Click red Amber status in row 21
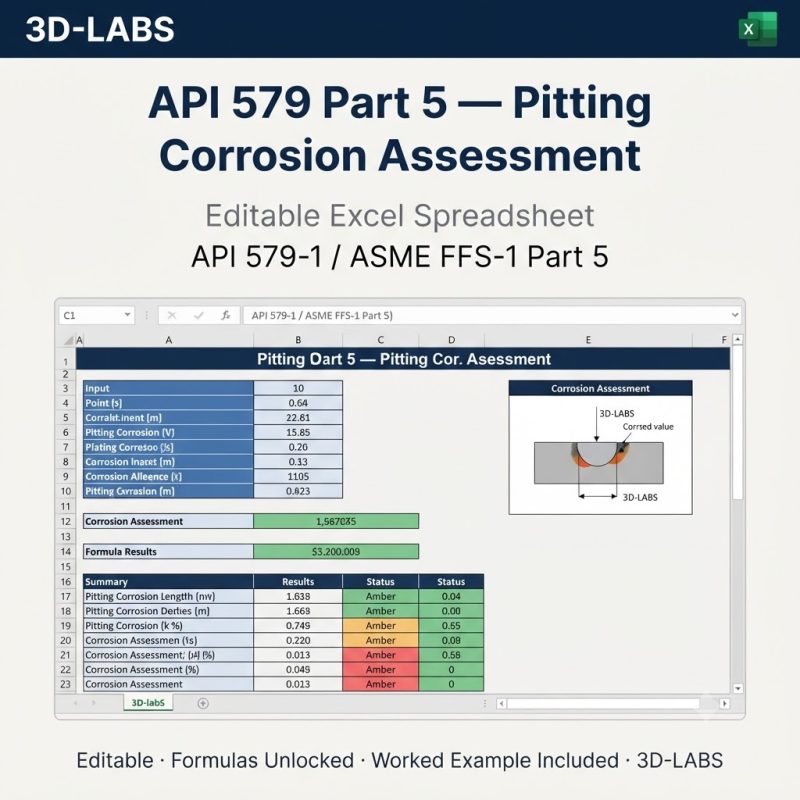Image resolution: width=800 pixels, height=800 pixels. click(x=381, y=655)
